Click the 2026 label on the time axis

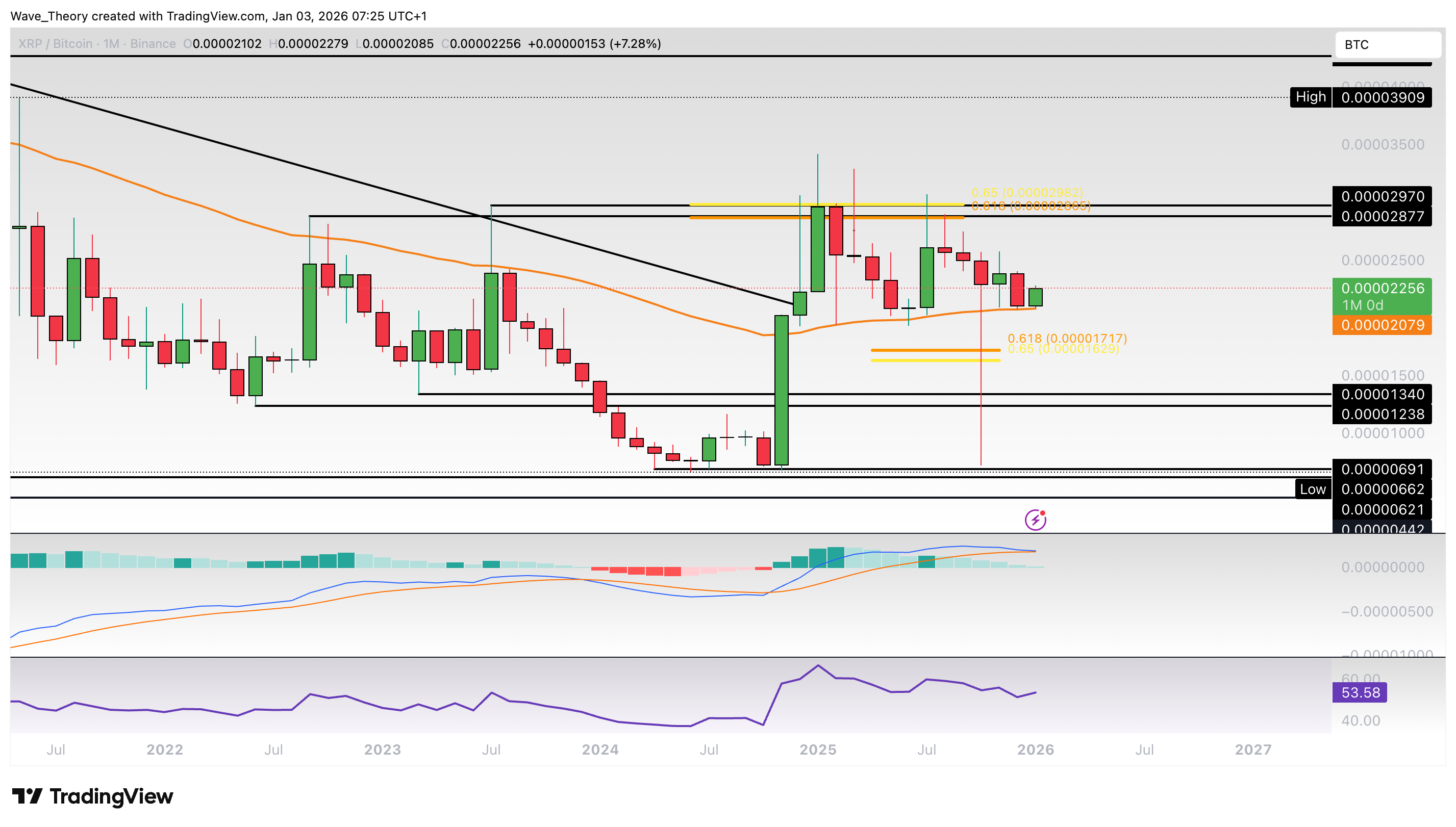pos(1035,750)
